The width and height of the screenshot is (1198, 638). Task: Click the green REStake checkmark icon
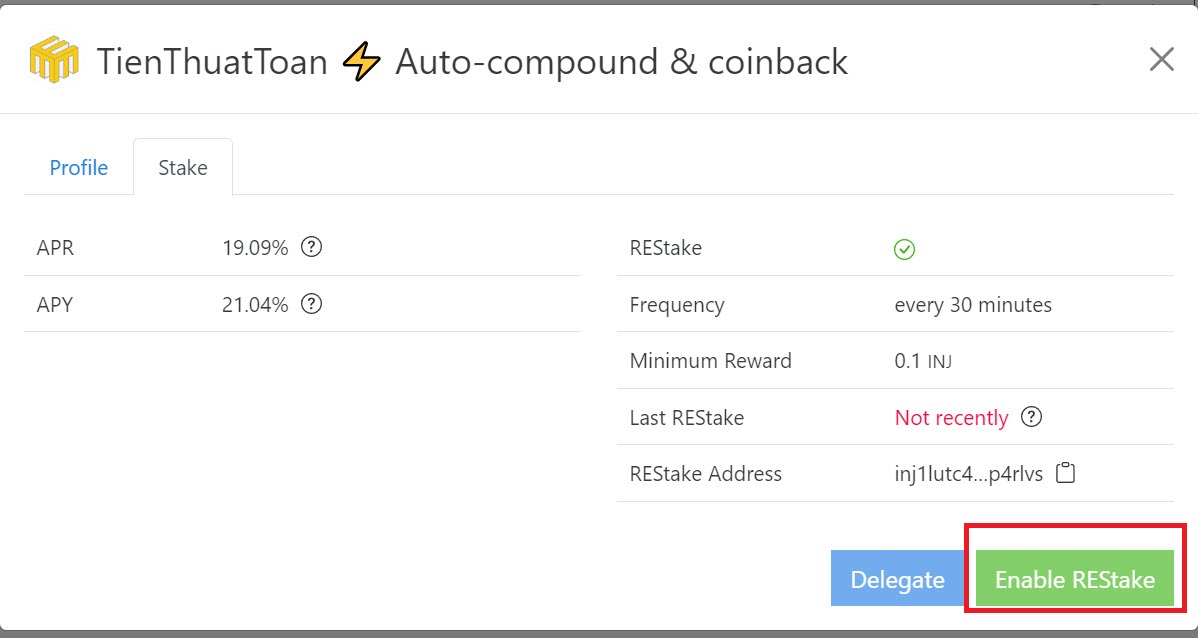(x=904, y=249)
